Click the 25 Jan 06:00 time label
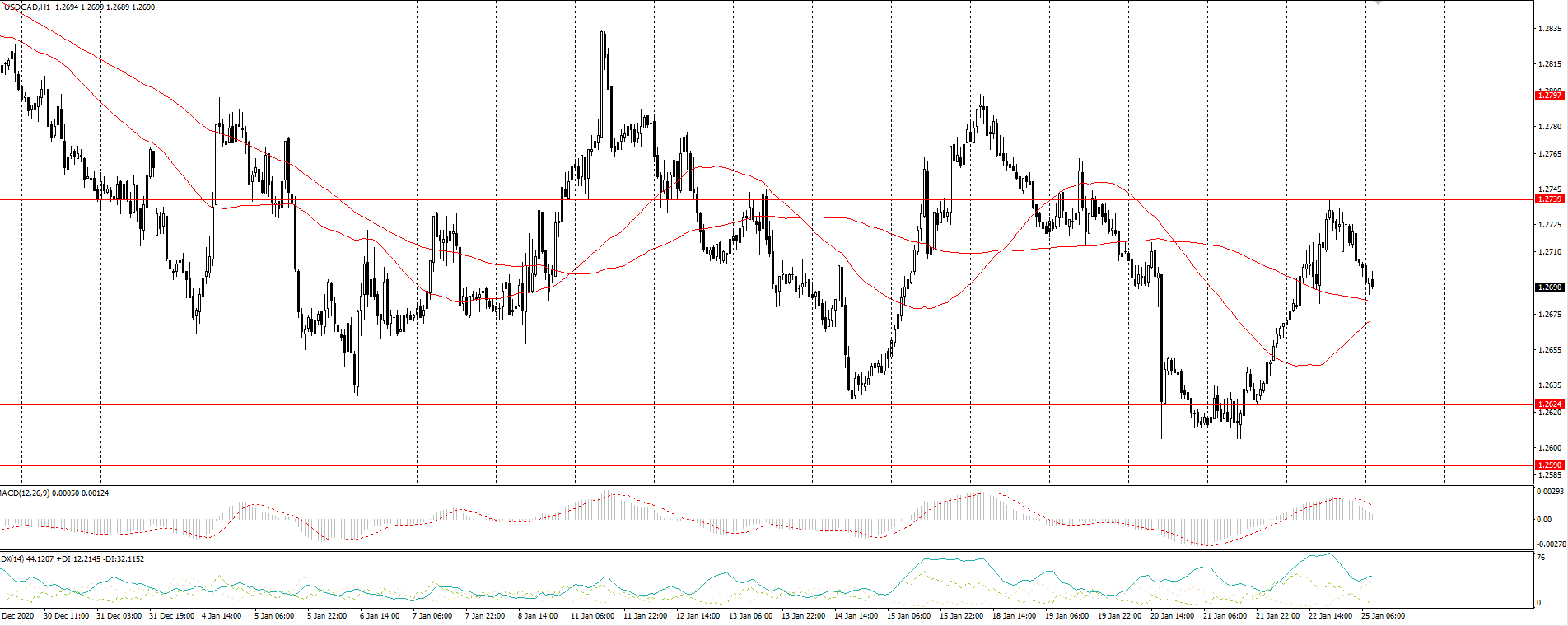Image resolution: width=1568 pixels, height=626 pixels. (1383, 616)
